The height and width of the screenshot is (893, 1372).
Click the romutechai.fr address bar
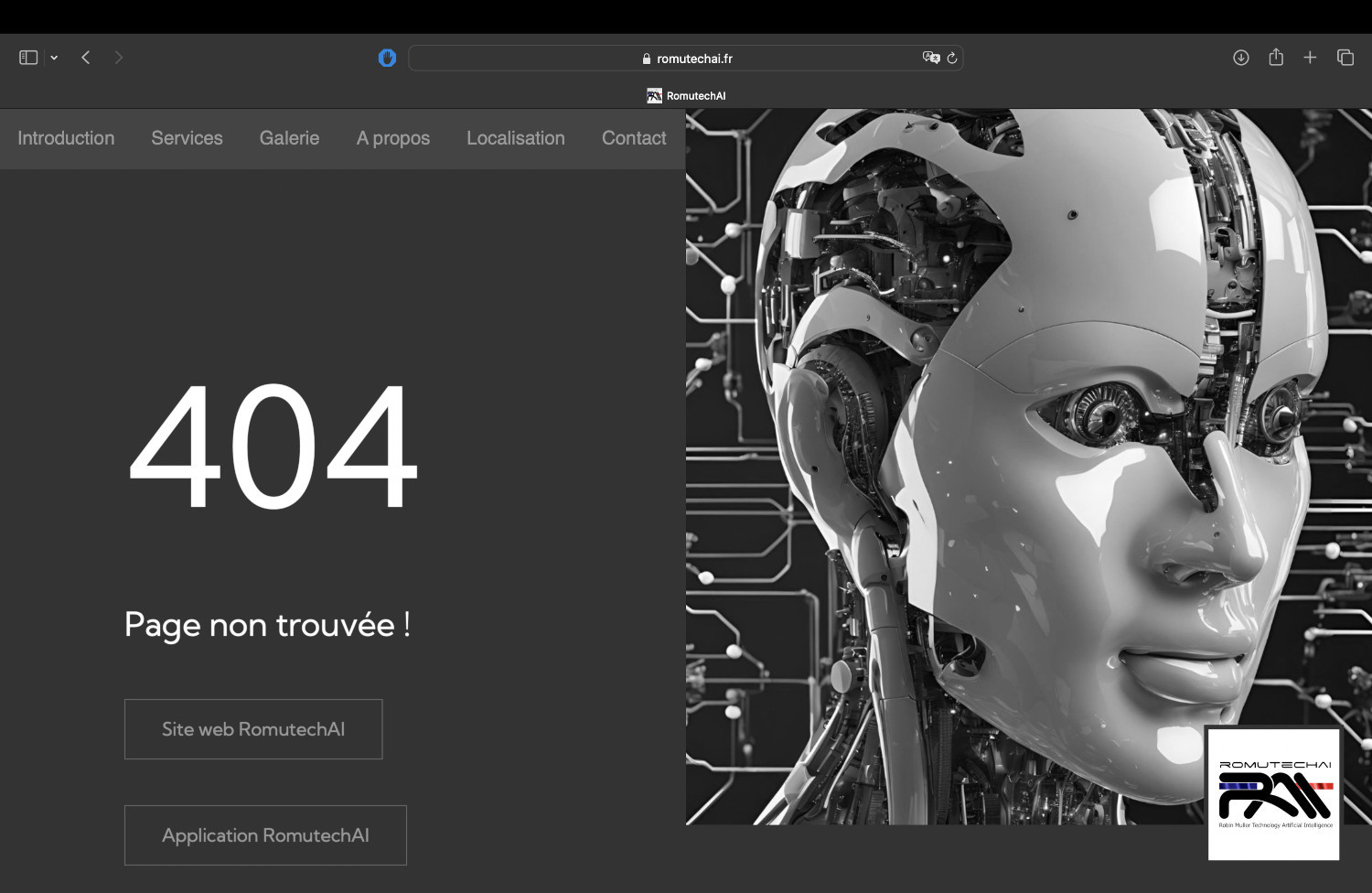686,59
